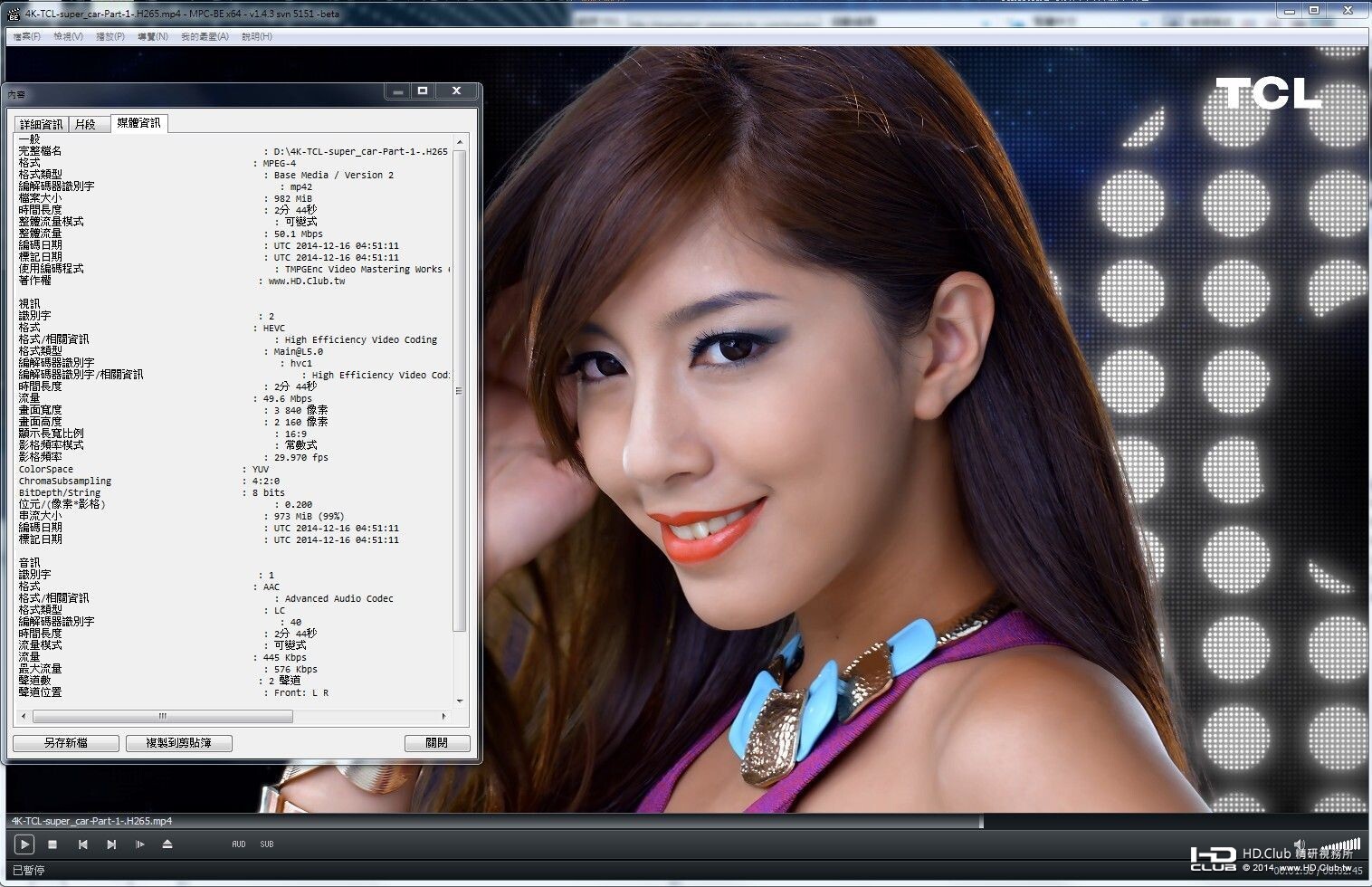Jump to the previous file
The width and height of the screenshot is (1372, 887).
82,844
